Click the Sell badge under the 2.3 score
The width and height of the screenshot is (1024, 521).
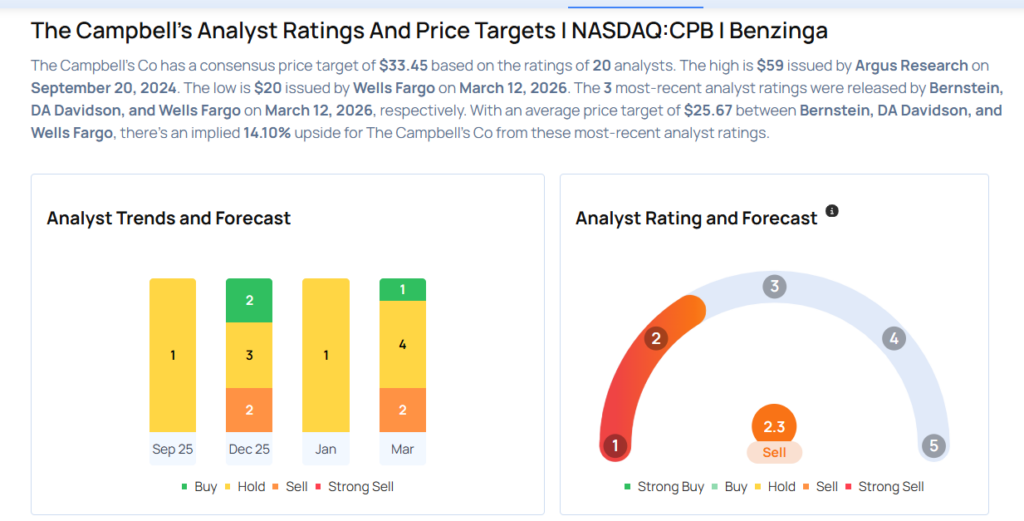pyautogui.click(x=774, y=452)
